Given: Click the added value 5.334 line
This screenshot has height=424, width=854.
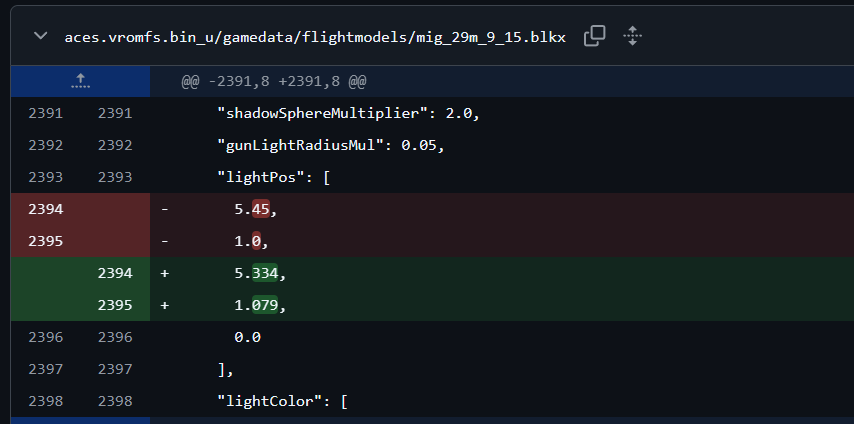Looking at the screenshot, I should tap(259, 273).
